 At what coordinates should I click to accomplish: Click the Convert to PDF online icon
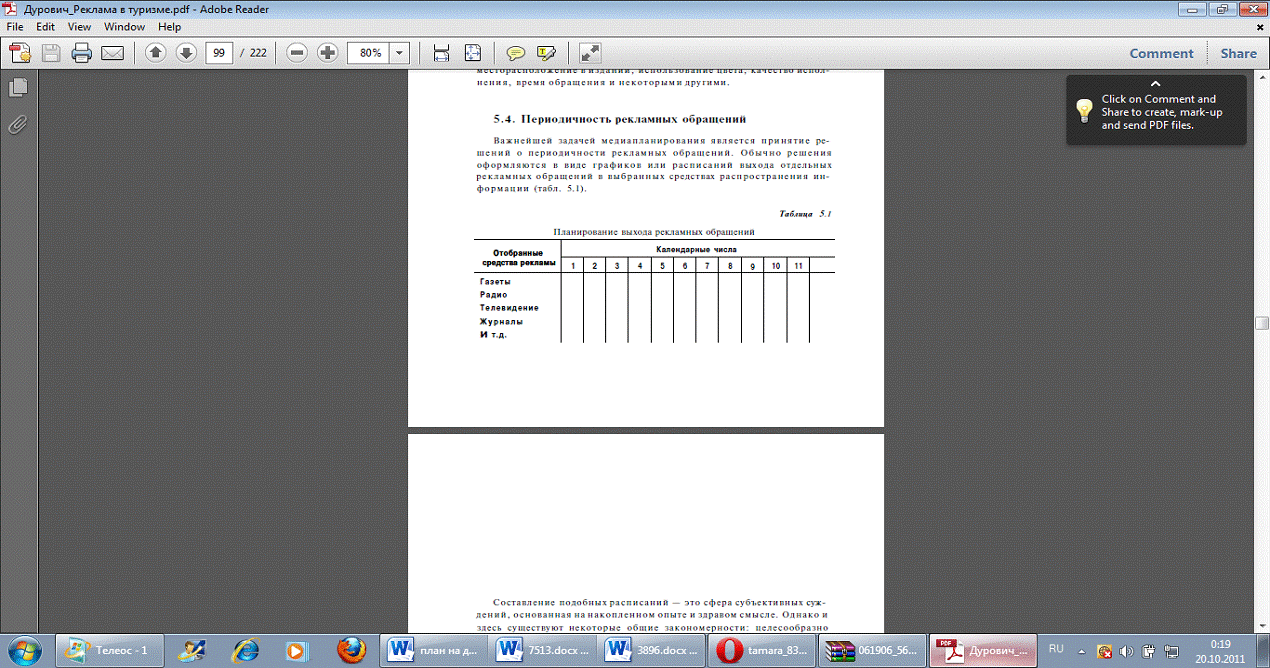(19, 53)
